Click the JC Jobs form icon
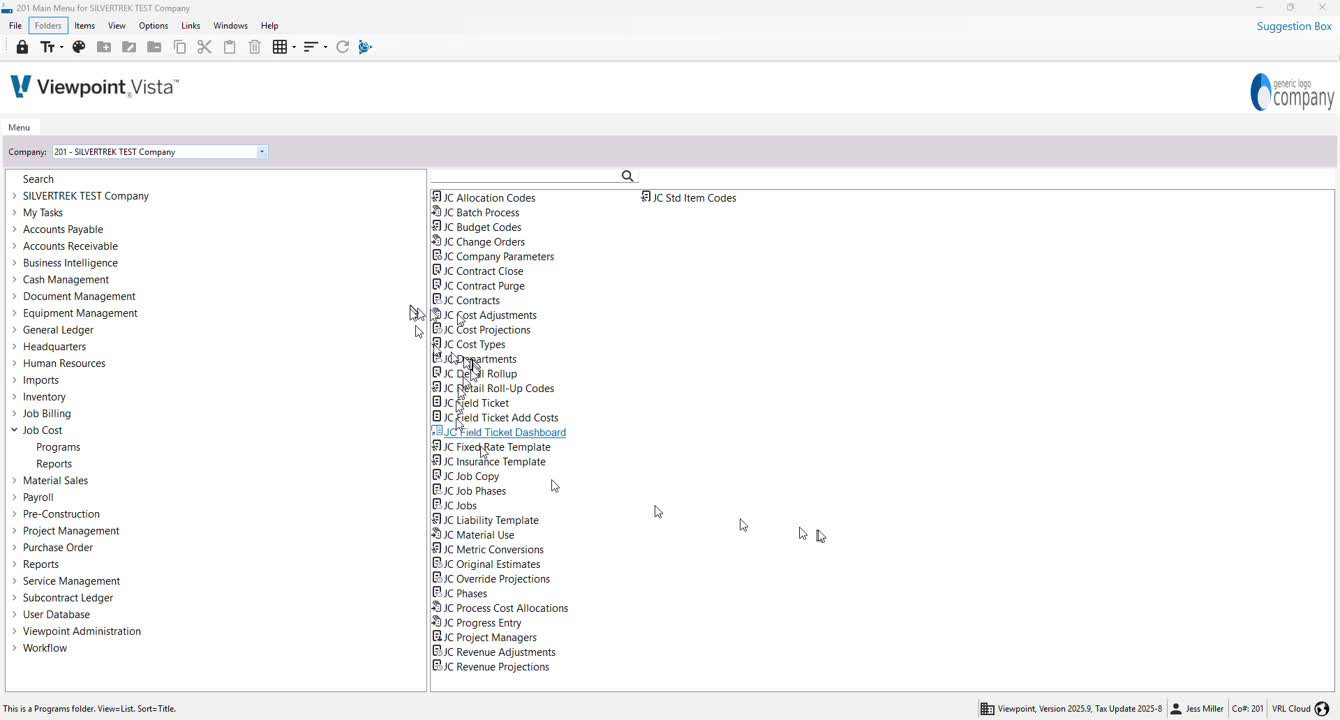Viewport: 1340px width, 720px height. coord(437,505)
